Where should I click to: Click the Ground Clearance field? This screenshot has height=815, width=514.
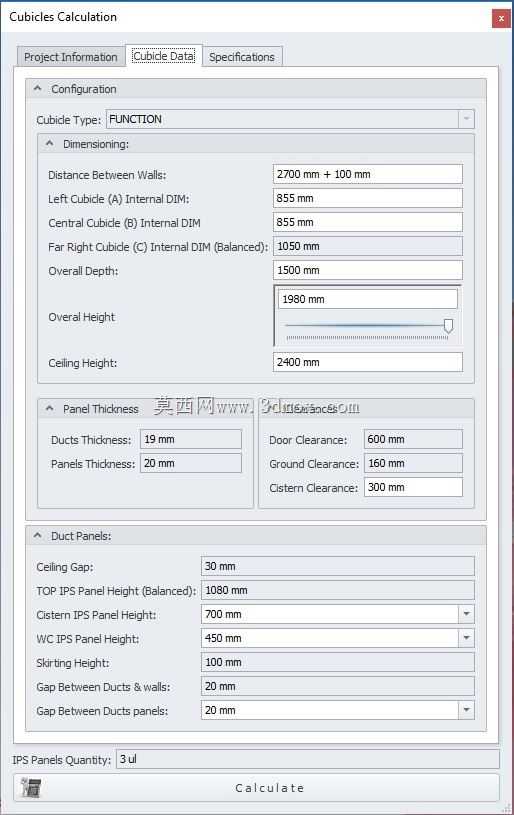click(413, 463)
